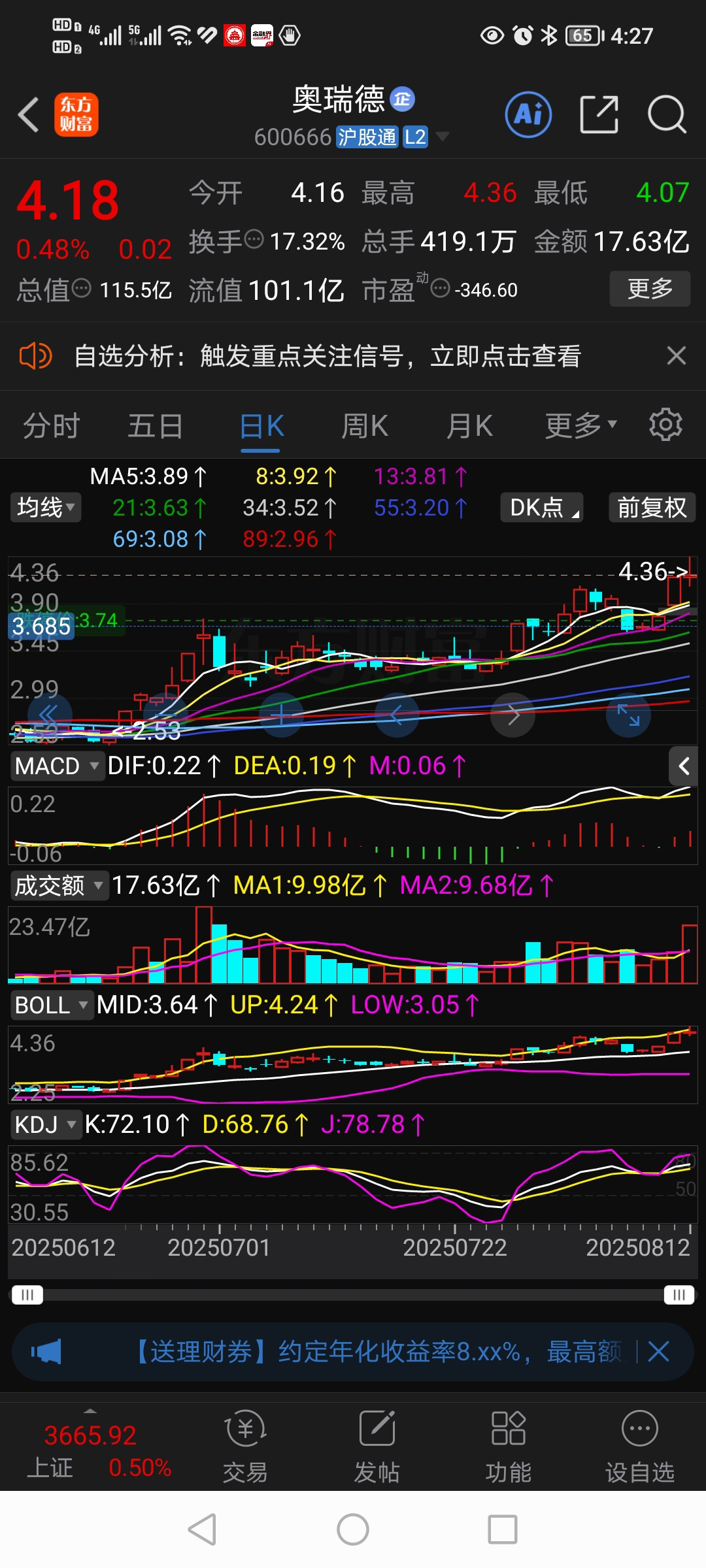Tap the info icon beside 总值
The image size is (706, 1568).
point(81,287)
